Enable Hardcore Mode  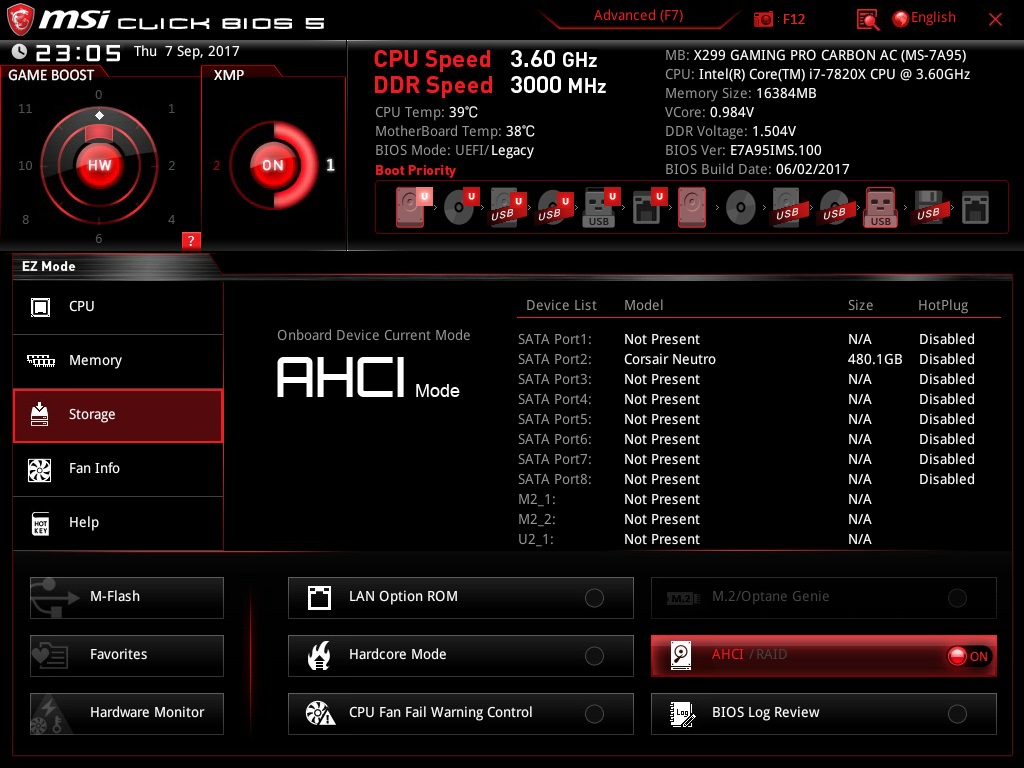click(x=460, y=655)
